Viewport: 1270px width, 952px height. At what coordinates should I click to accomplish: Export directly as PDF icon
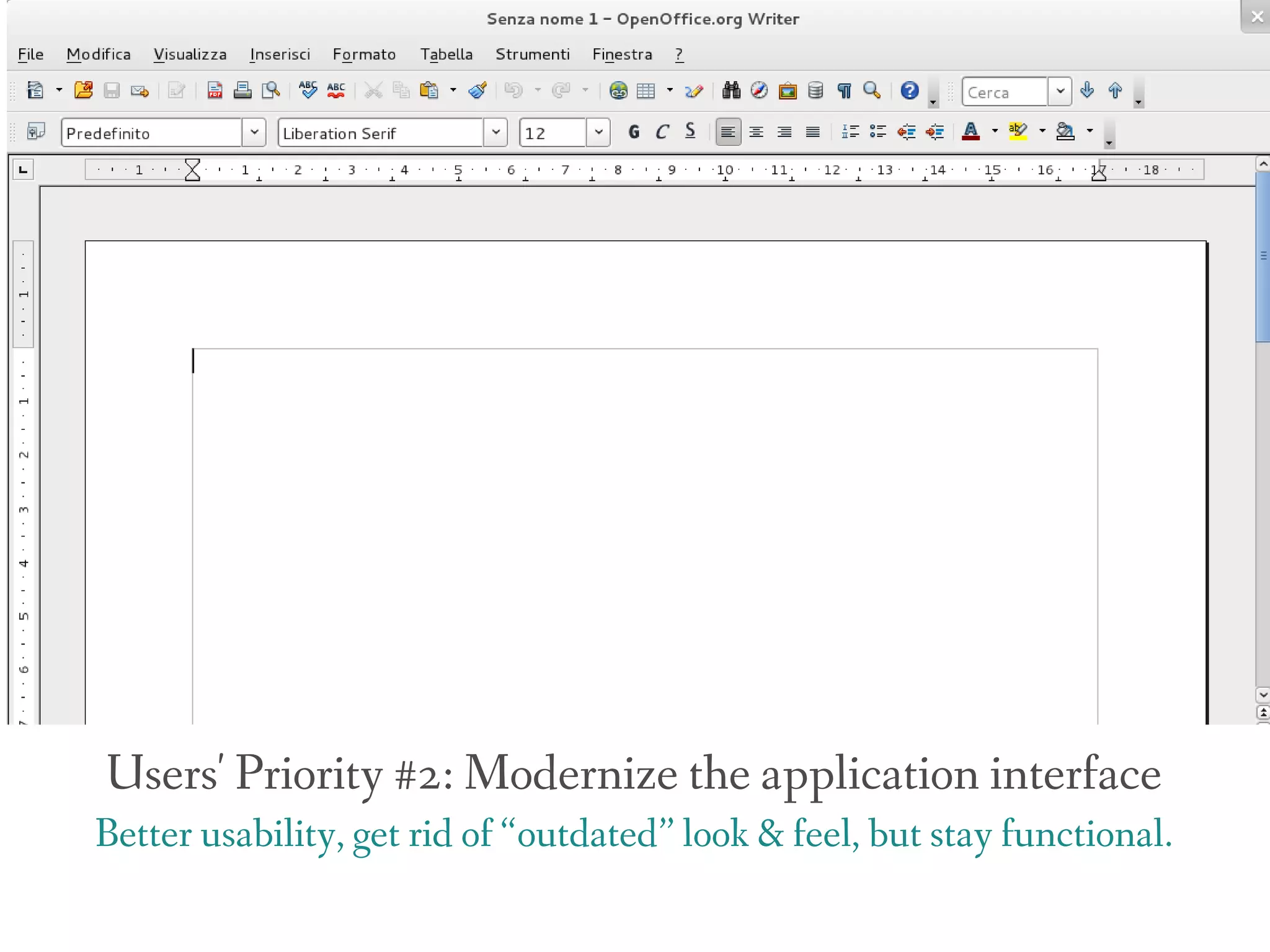[x=215, y=91]
